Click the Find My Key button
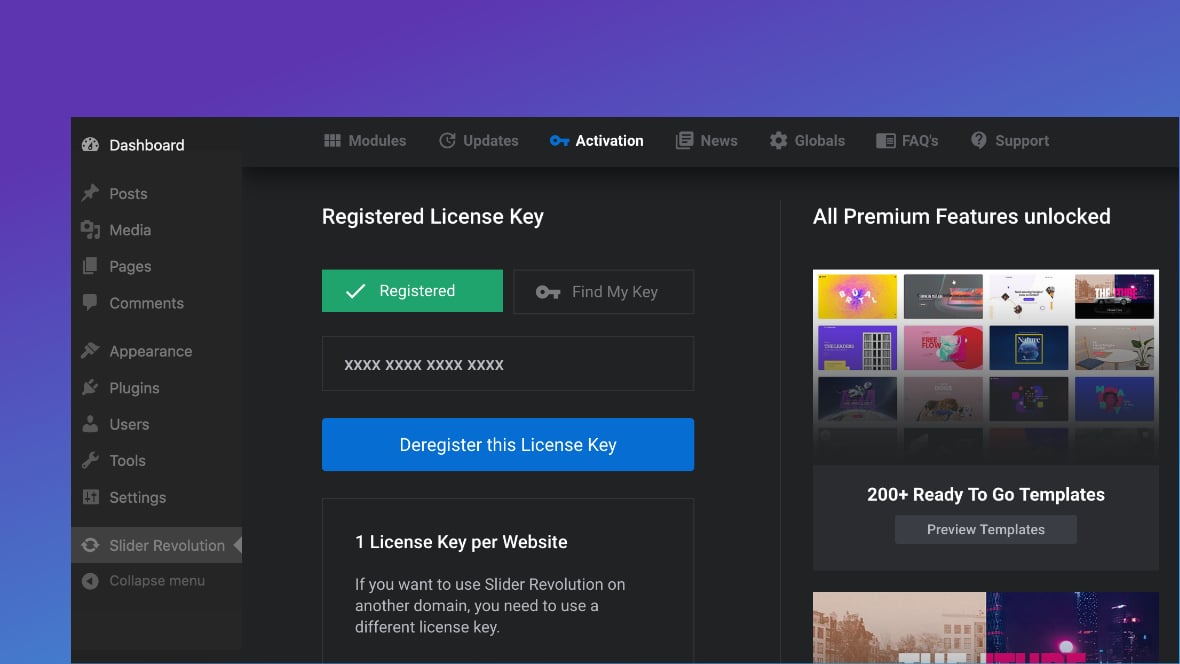This screenshot has width=1180, height=664. pos(604,291)
